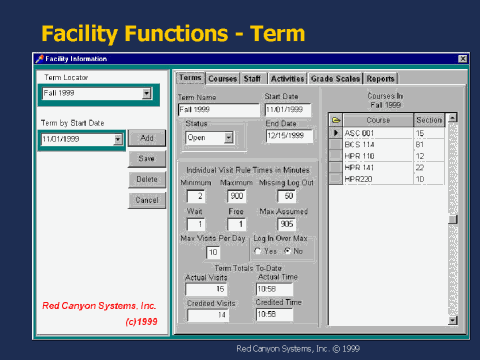
Task: Select No for Log In Over Max
Action: tap(287, 251)
